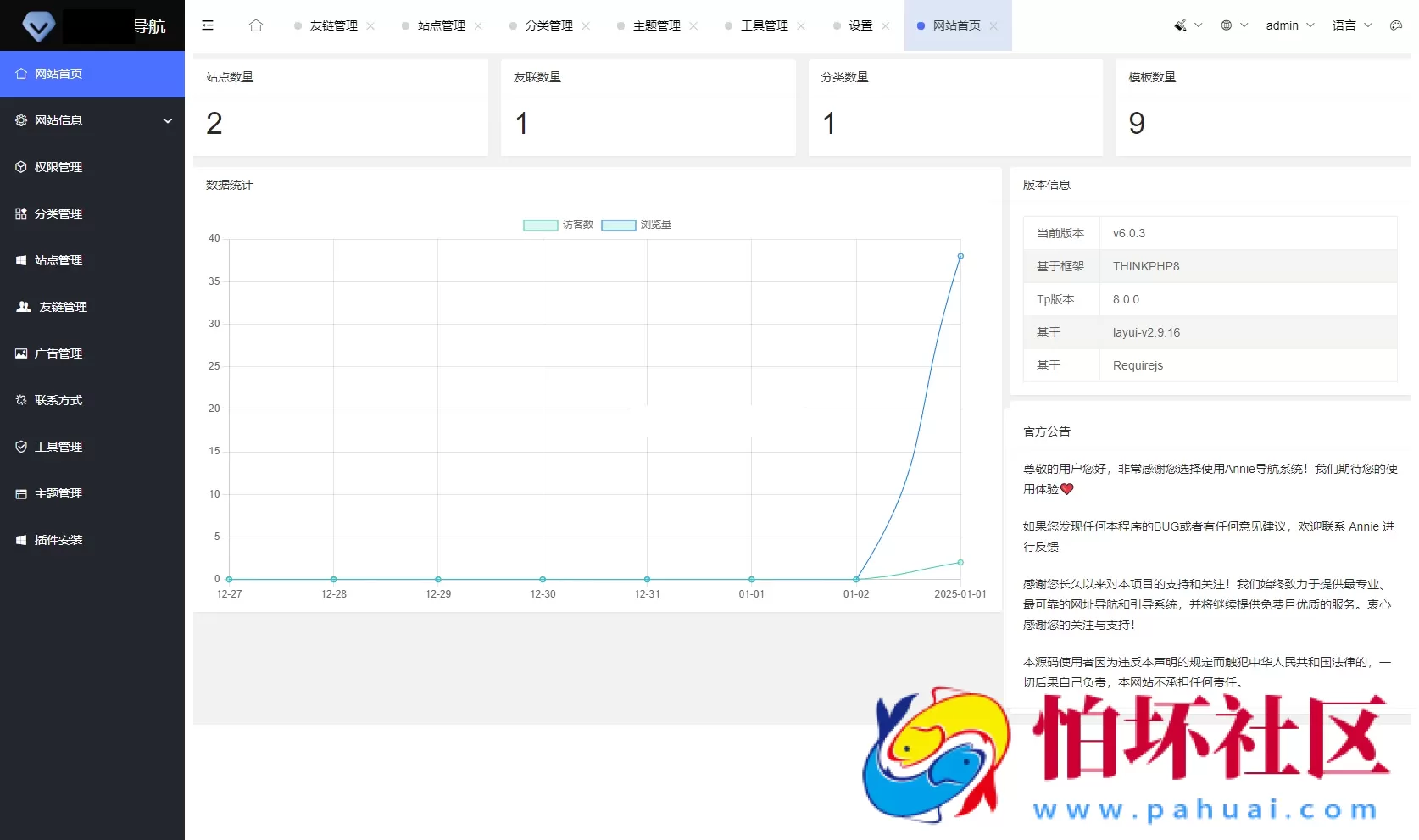Screen dimensions: 1419x840
Task: Click the 站点数量 statistic card
Action: [x=341, y=107]
